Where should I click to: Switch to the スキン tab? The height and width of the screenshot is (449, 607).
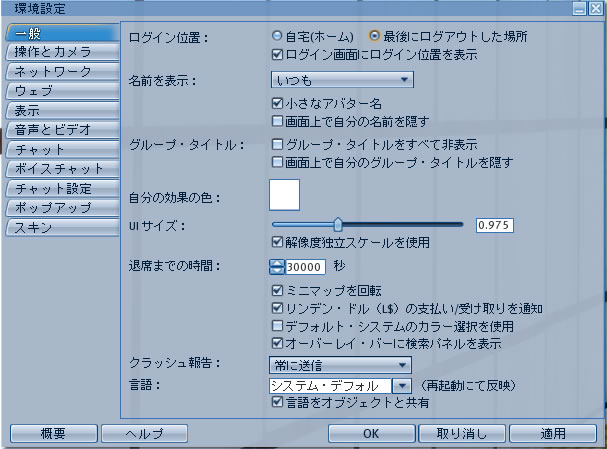tap(63, 227)
